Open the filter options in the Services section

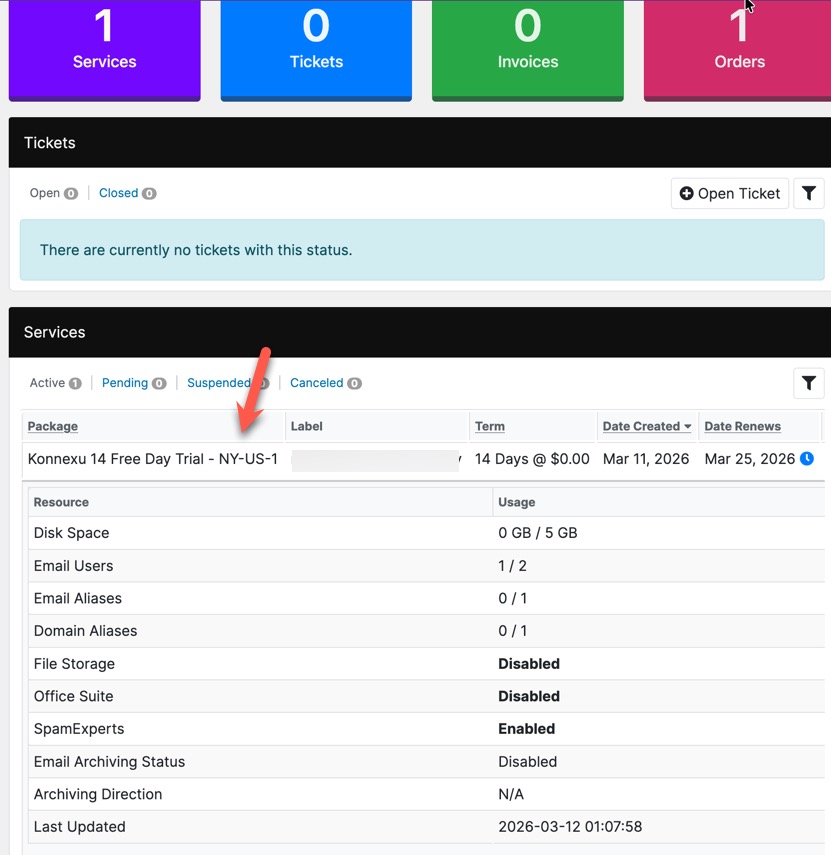(809, 383)
